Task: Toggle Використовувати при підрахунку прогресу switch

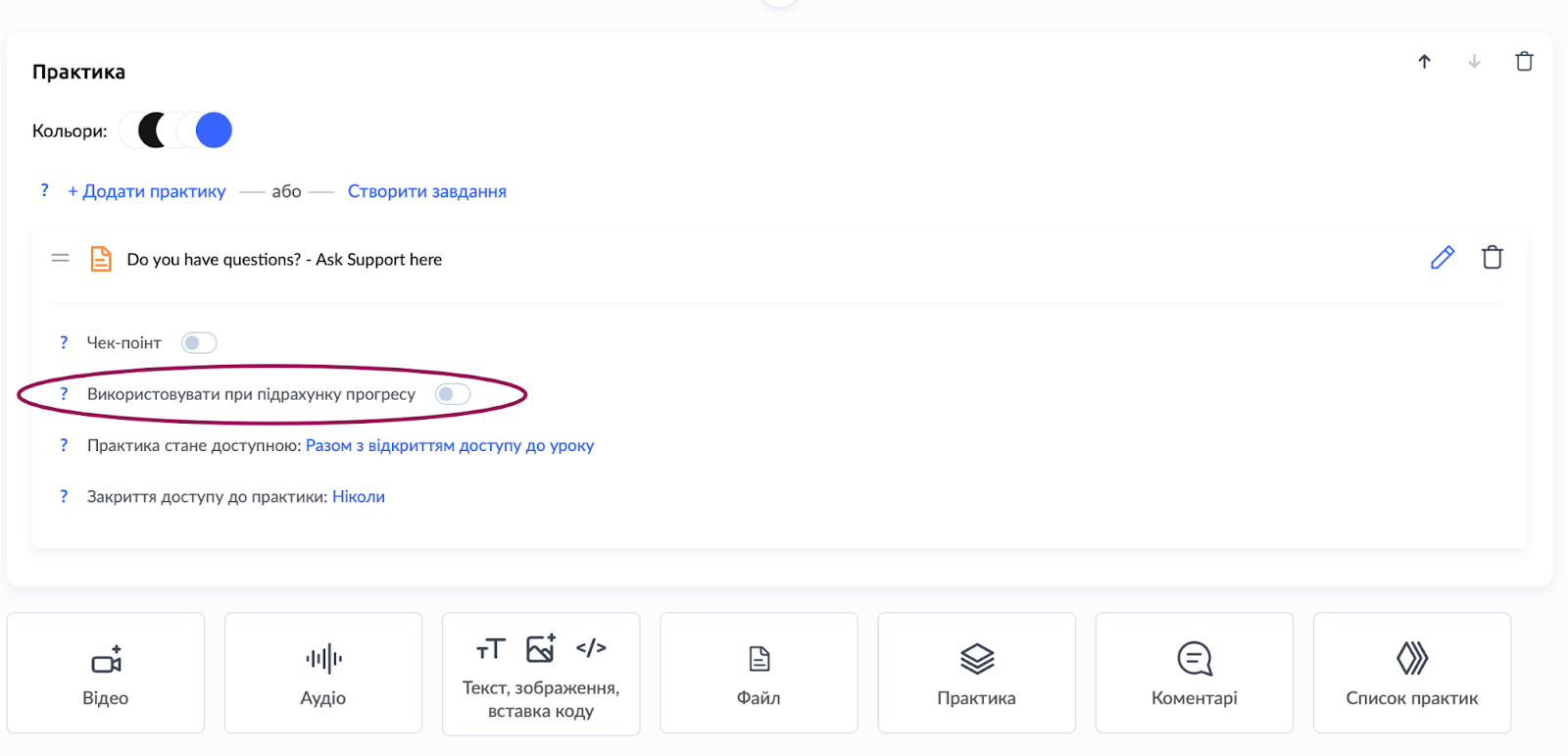Action: 453,394
